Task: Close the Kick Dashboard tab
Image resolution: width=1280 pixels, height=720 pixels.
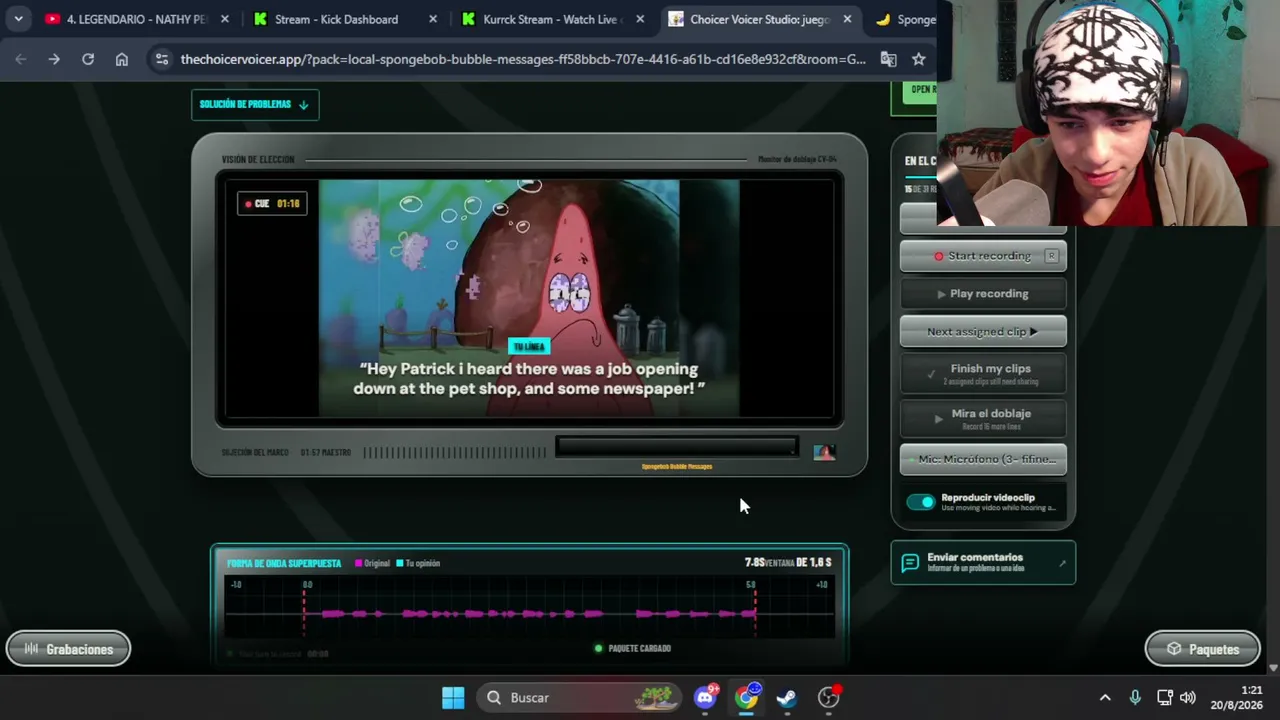Action: coord(433,19)
